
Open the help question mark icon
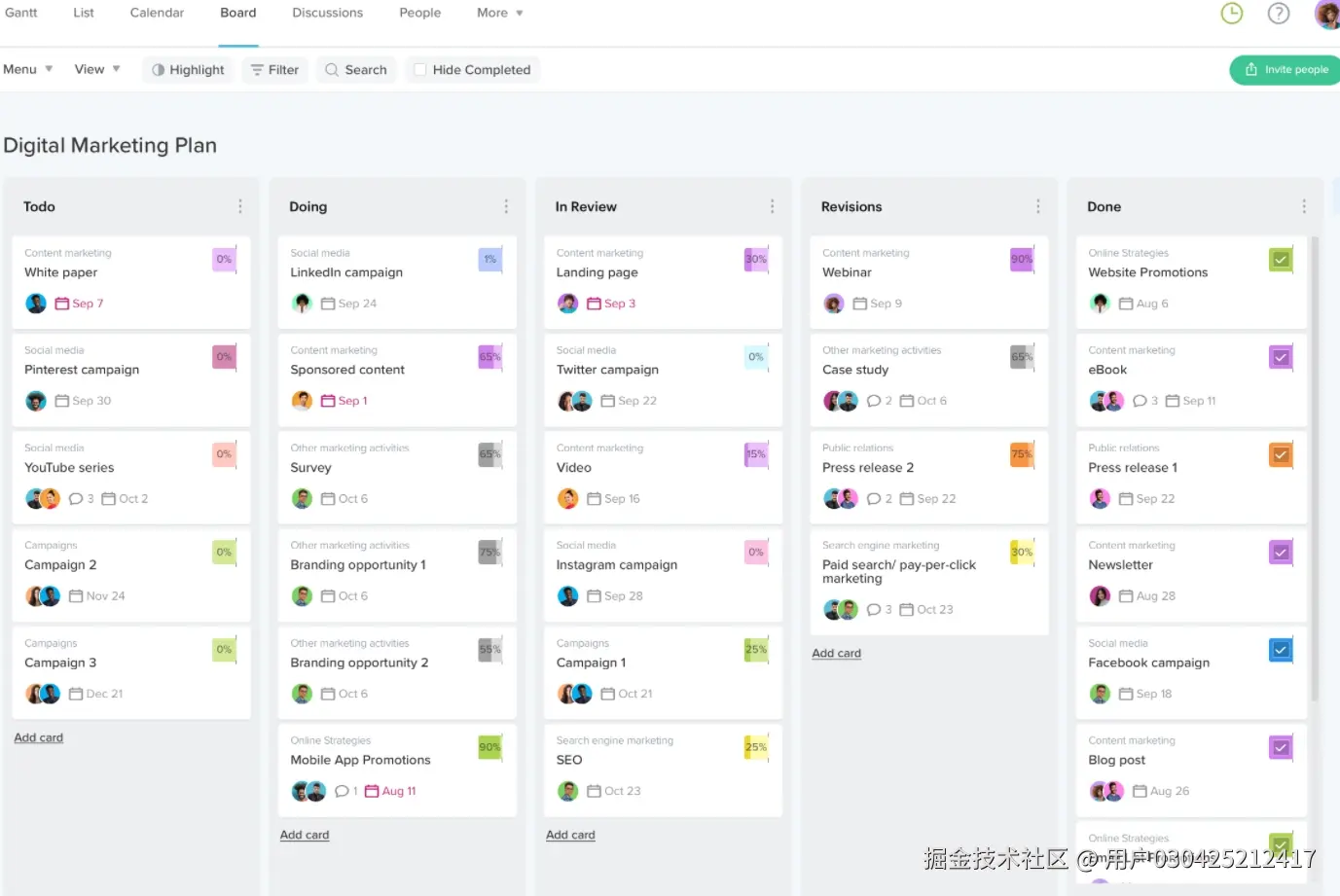[1279, 13]
